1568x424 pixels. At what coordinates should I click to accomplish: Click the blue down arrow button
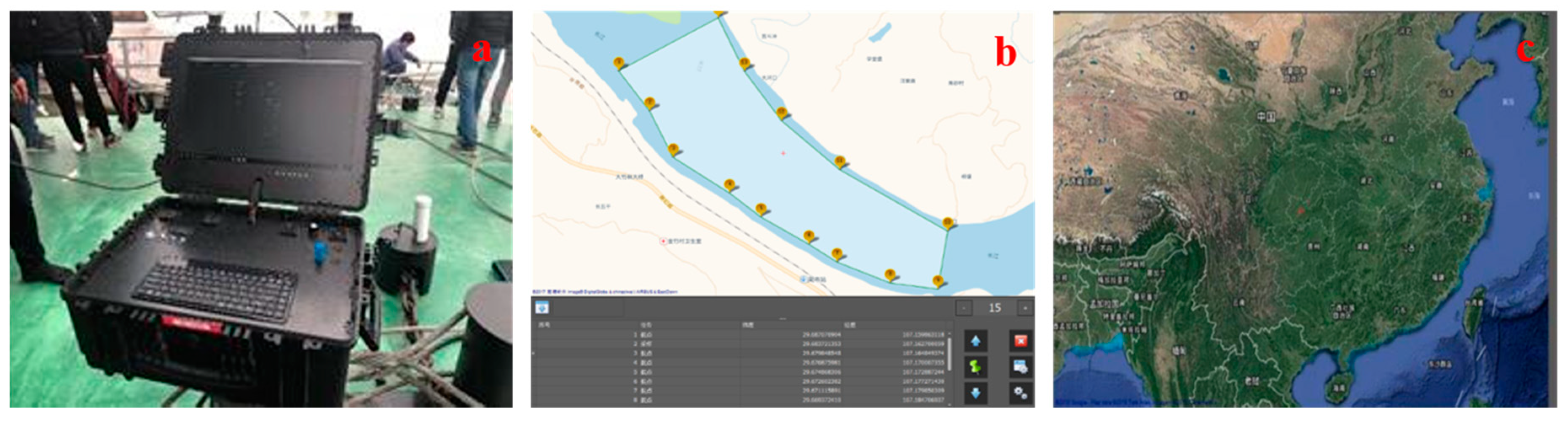(x=975, y=393)
